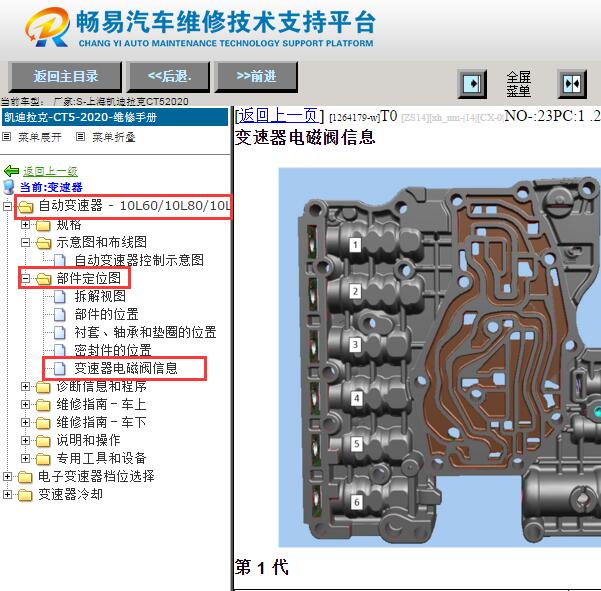Click the single-arrow panel icon left of 全屏菜单

pos(472,83)
